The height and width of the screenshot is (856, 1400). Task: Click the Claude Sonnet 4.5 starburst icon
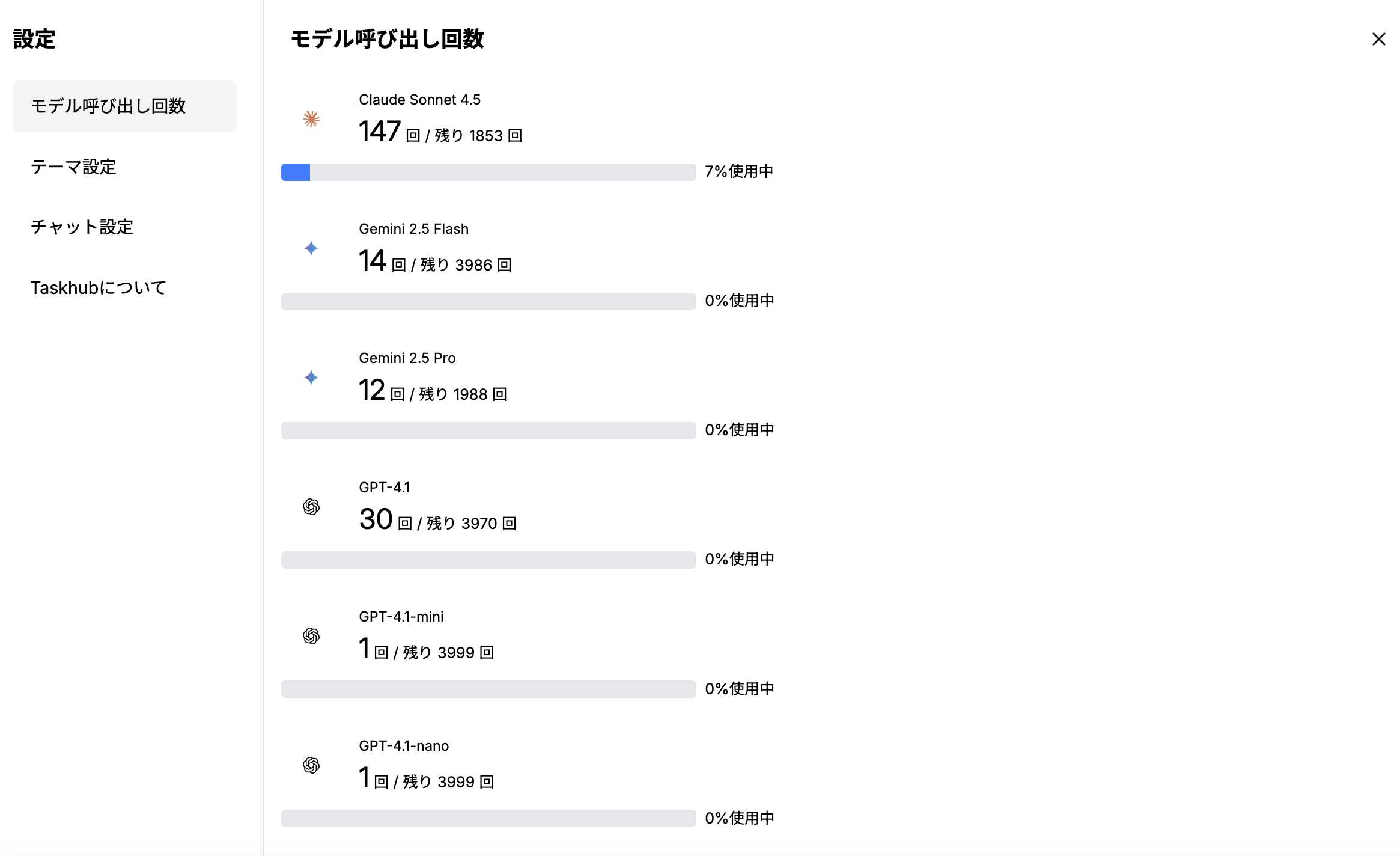click(x=311, y=119)
